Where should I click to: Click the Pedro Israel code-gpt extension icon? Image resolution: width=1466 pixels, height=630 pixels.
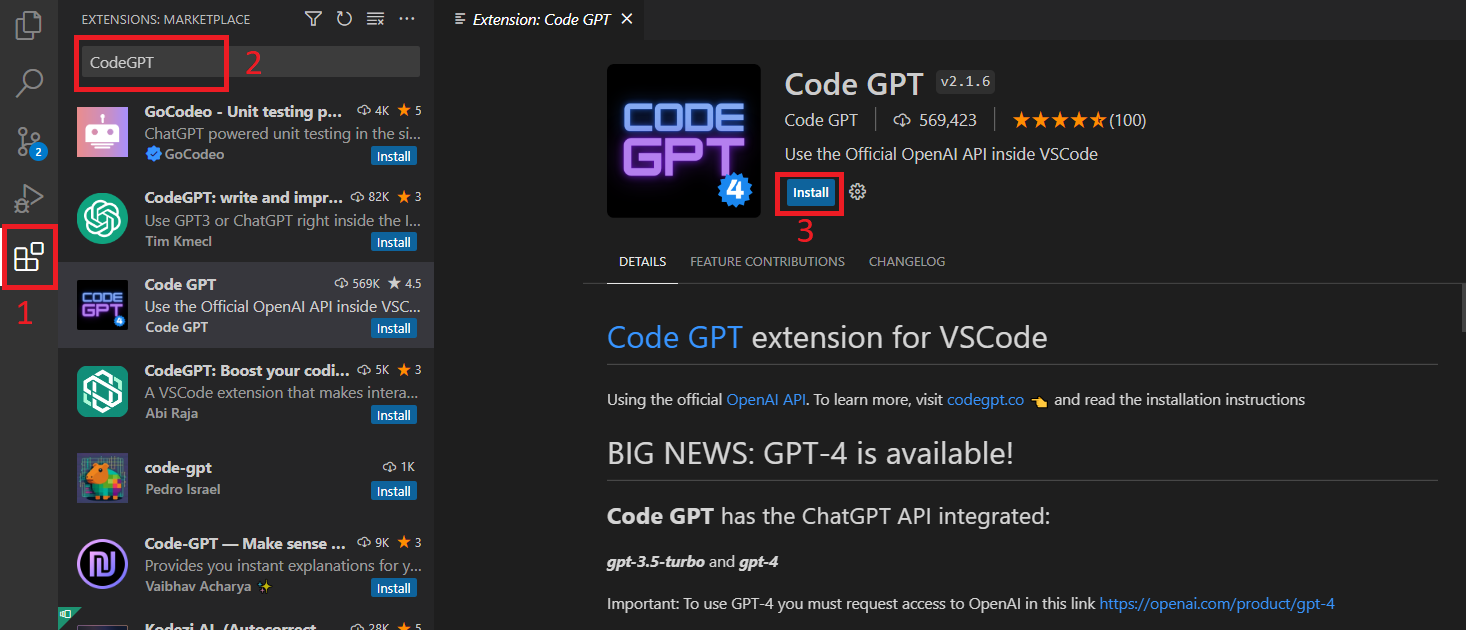coord(102,477)
